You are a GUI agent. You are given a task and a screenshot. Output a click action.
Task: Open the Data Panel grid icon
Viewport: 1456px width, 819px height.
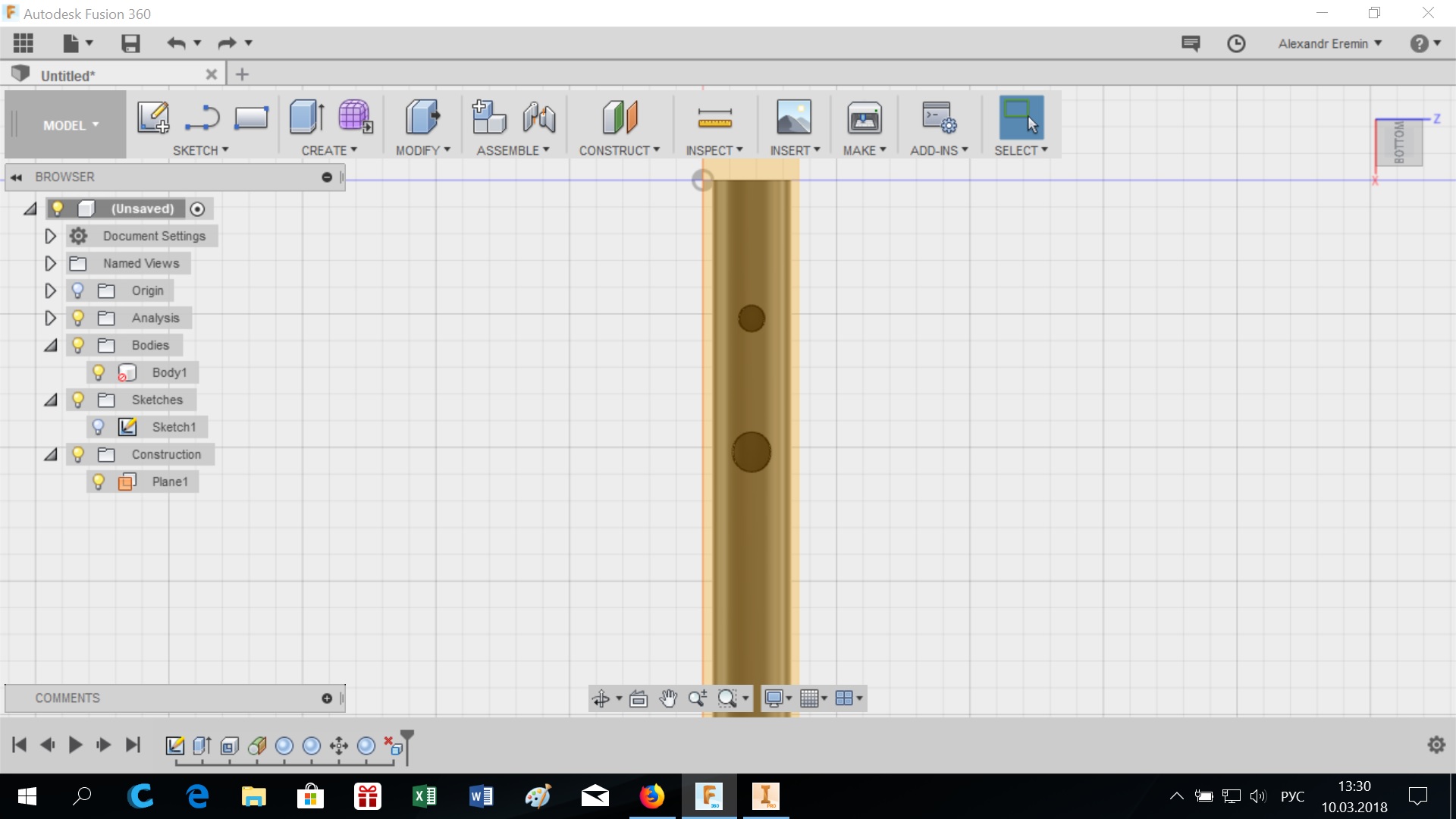(23, 43)
